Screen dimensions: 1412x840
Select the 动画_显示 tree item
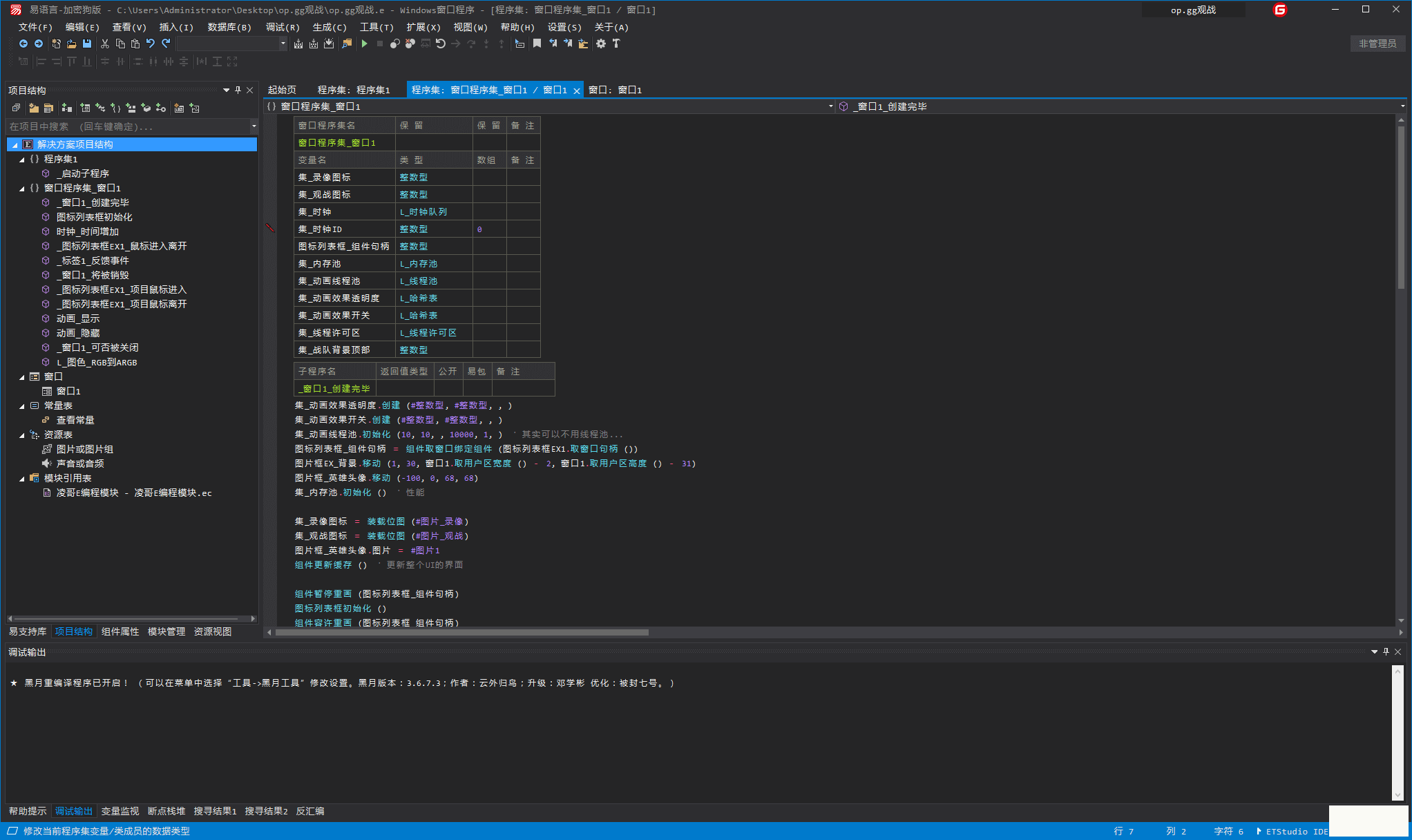(x=78, y=318)
